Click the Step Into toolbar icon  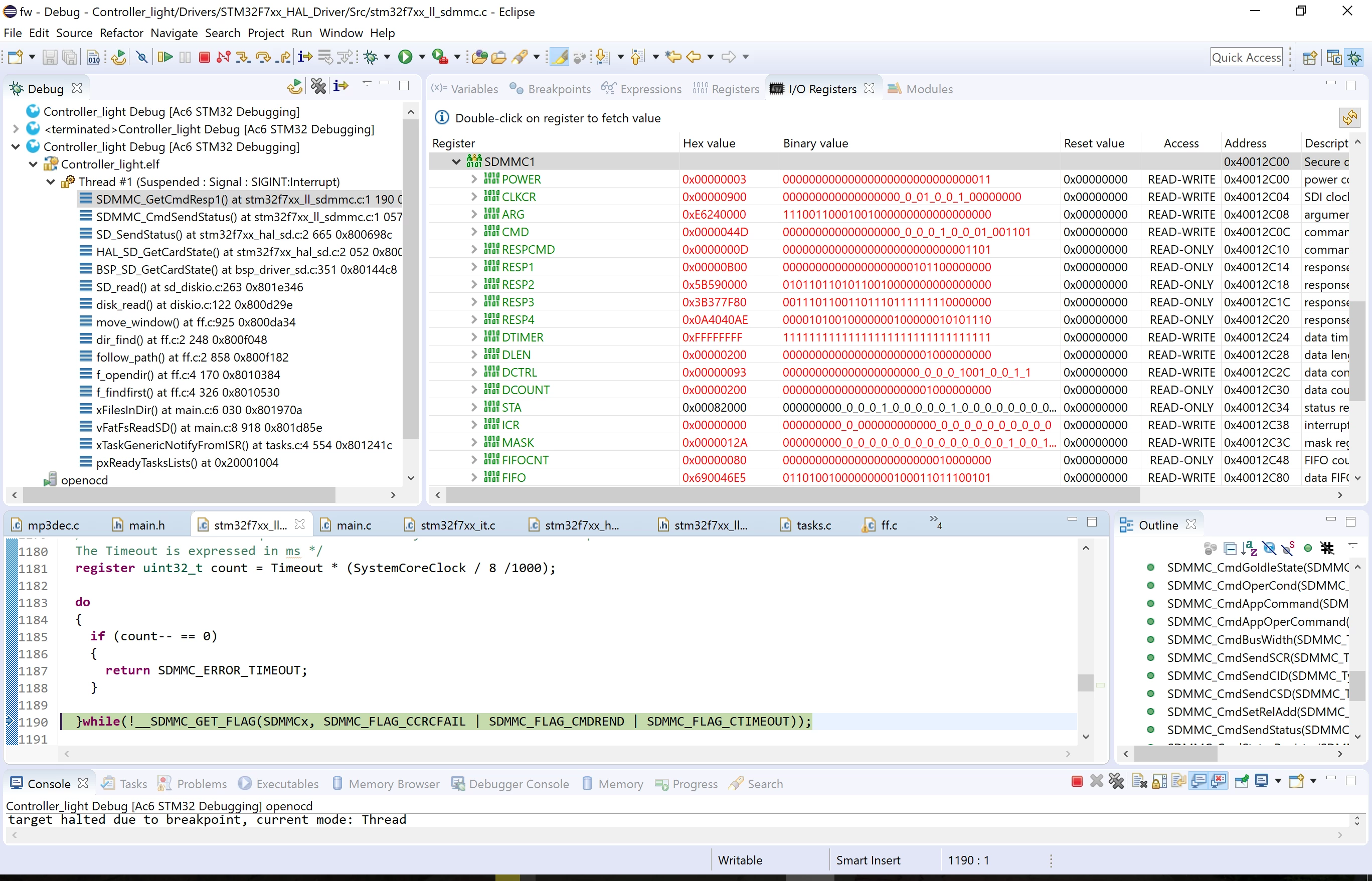click(243, 57)
